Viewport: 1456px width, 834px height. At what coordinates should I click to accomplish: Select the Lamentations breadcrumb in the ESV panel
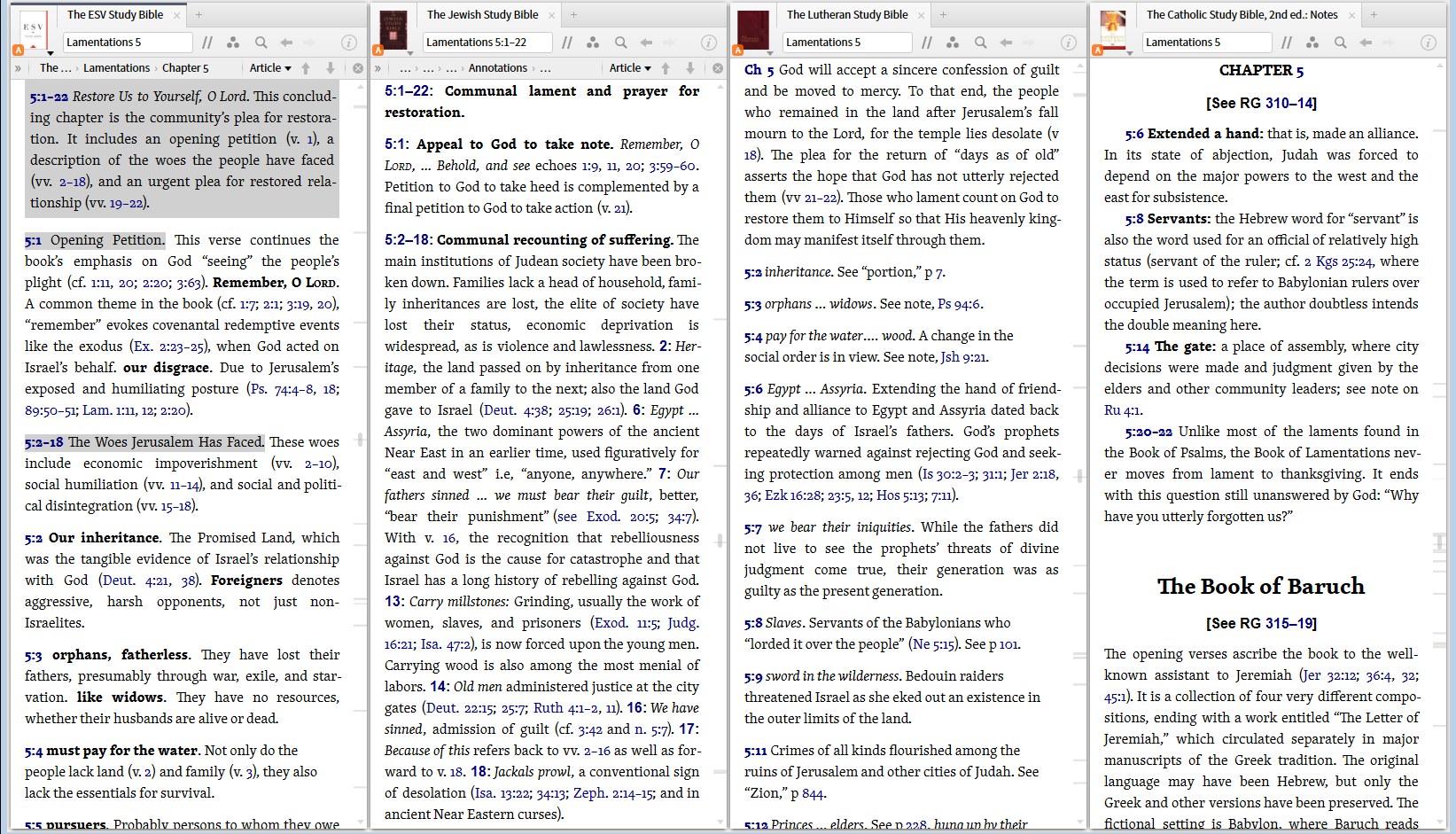pyautogui.click(x=116, y=68)
